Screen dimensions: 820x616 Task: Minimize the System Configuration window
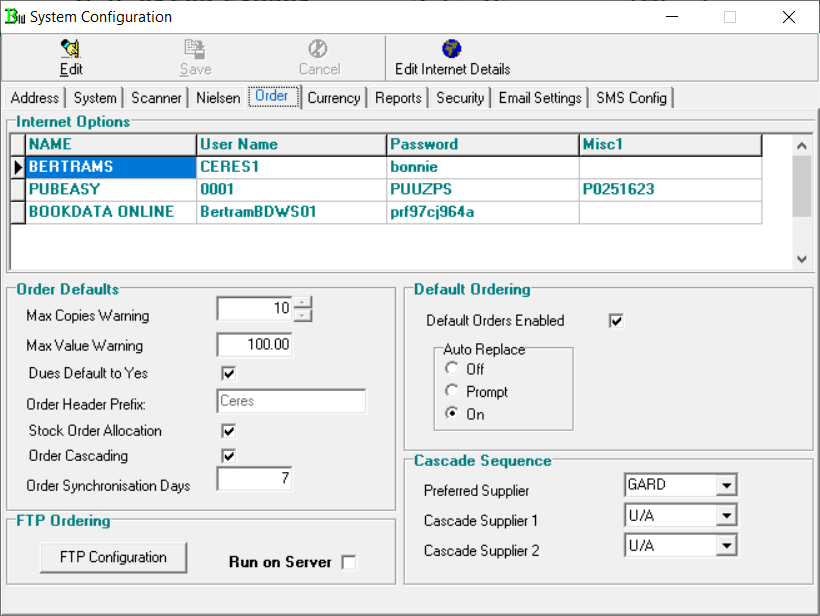(x=672, y=17)
